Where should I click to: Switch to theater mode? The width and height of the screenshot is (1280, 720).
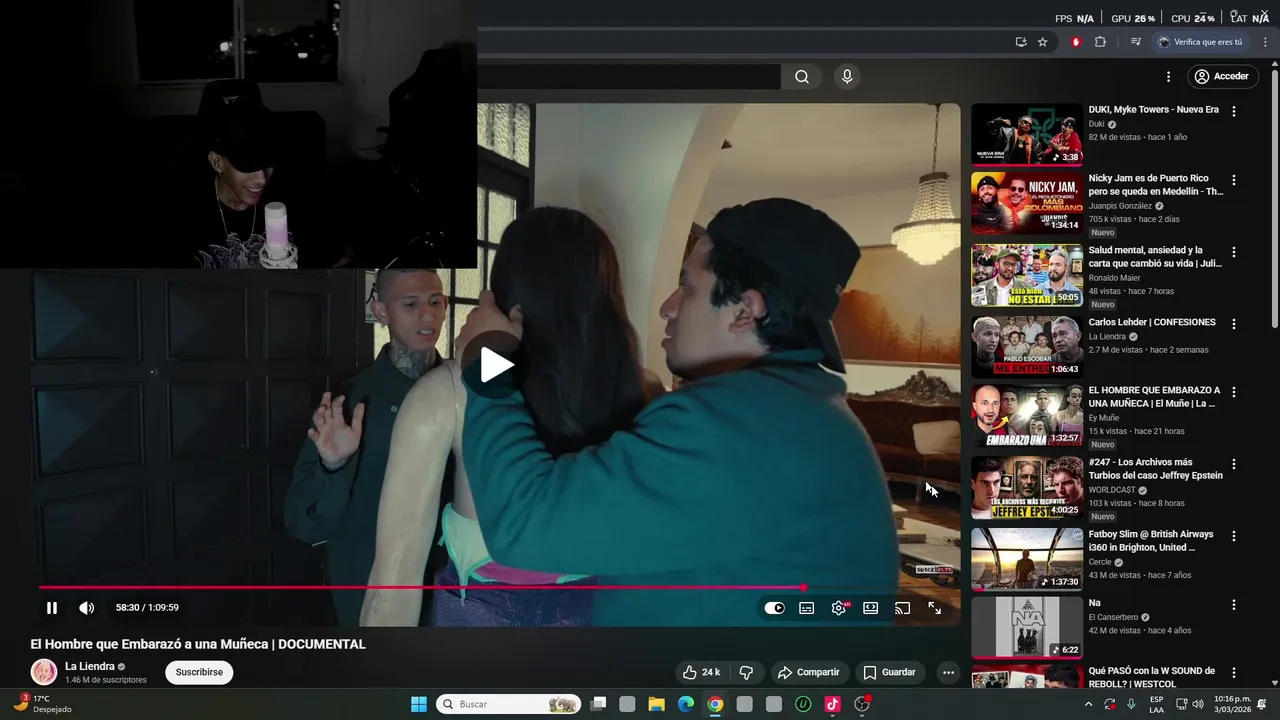pos(871,608)
